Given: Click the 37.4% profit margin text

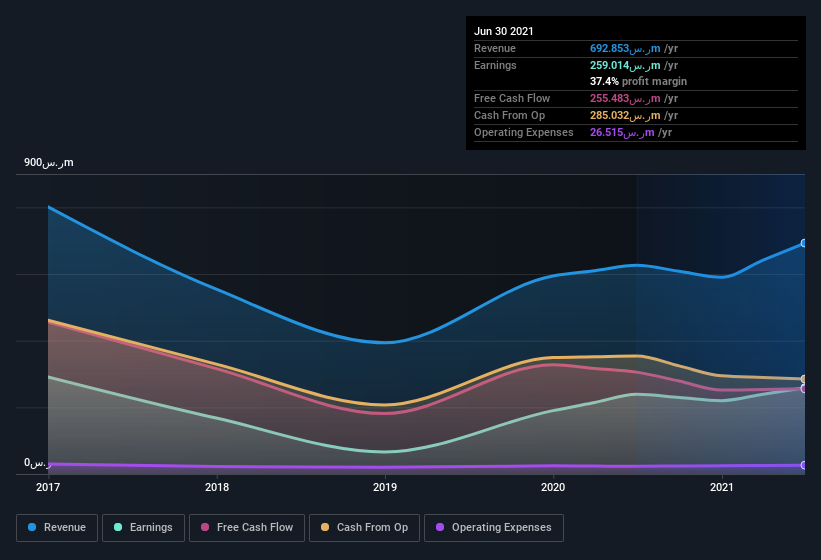Looking at the screenshot, I should (638, 82).
